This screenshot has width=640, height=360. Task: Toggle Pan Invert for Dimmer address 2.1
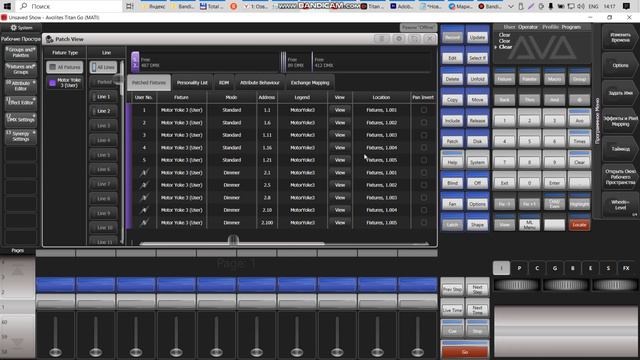coord(424,173)
